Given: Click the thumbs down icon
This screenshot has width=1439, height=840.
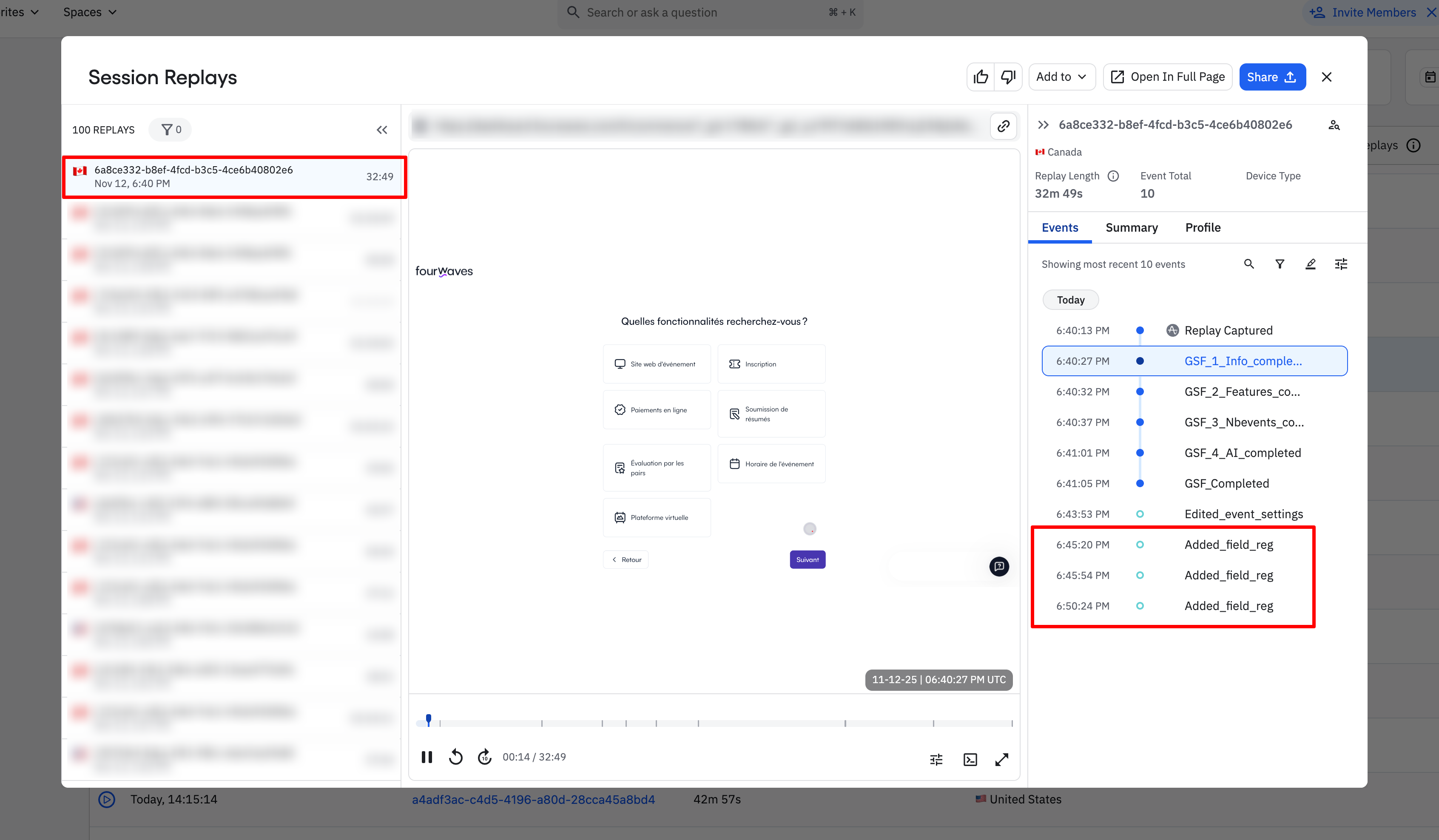Looking at the screenshot, I should (1008, 77).
